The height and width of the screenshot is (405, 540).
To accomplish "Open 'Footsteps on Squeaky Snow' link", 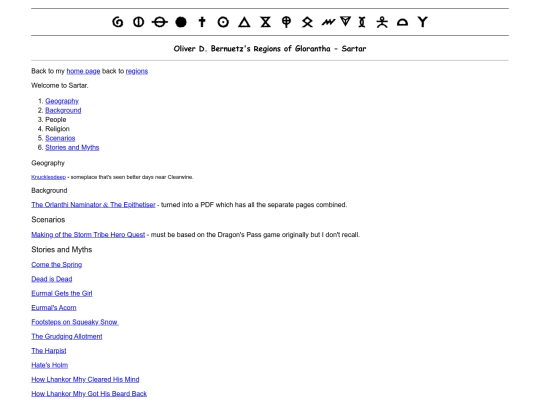I will pyautogui.click(x=75, y=322).
